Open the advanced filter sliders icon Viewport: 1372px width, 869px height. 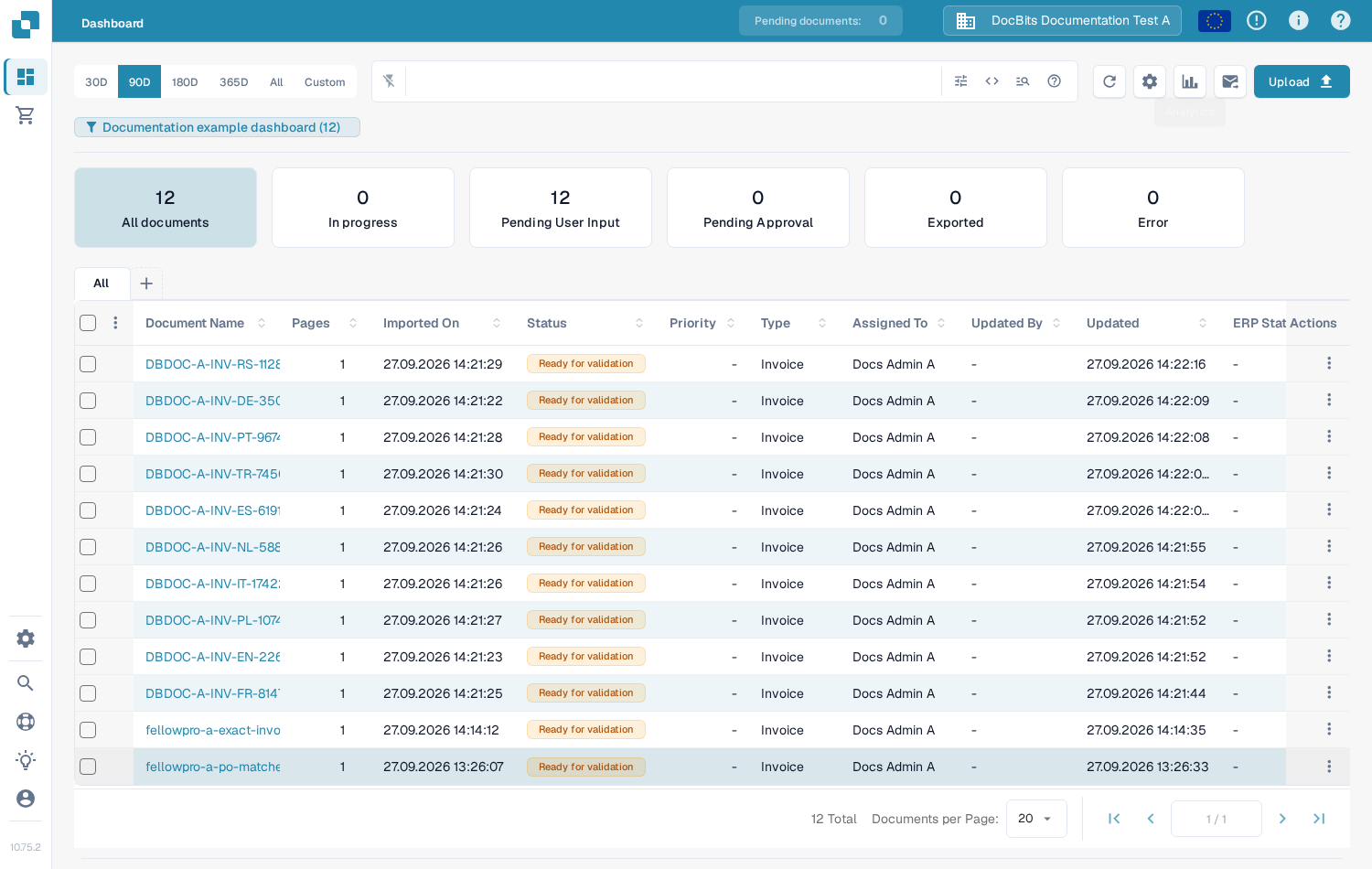point(960,81)
